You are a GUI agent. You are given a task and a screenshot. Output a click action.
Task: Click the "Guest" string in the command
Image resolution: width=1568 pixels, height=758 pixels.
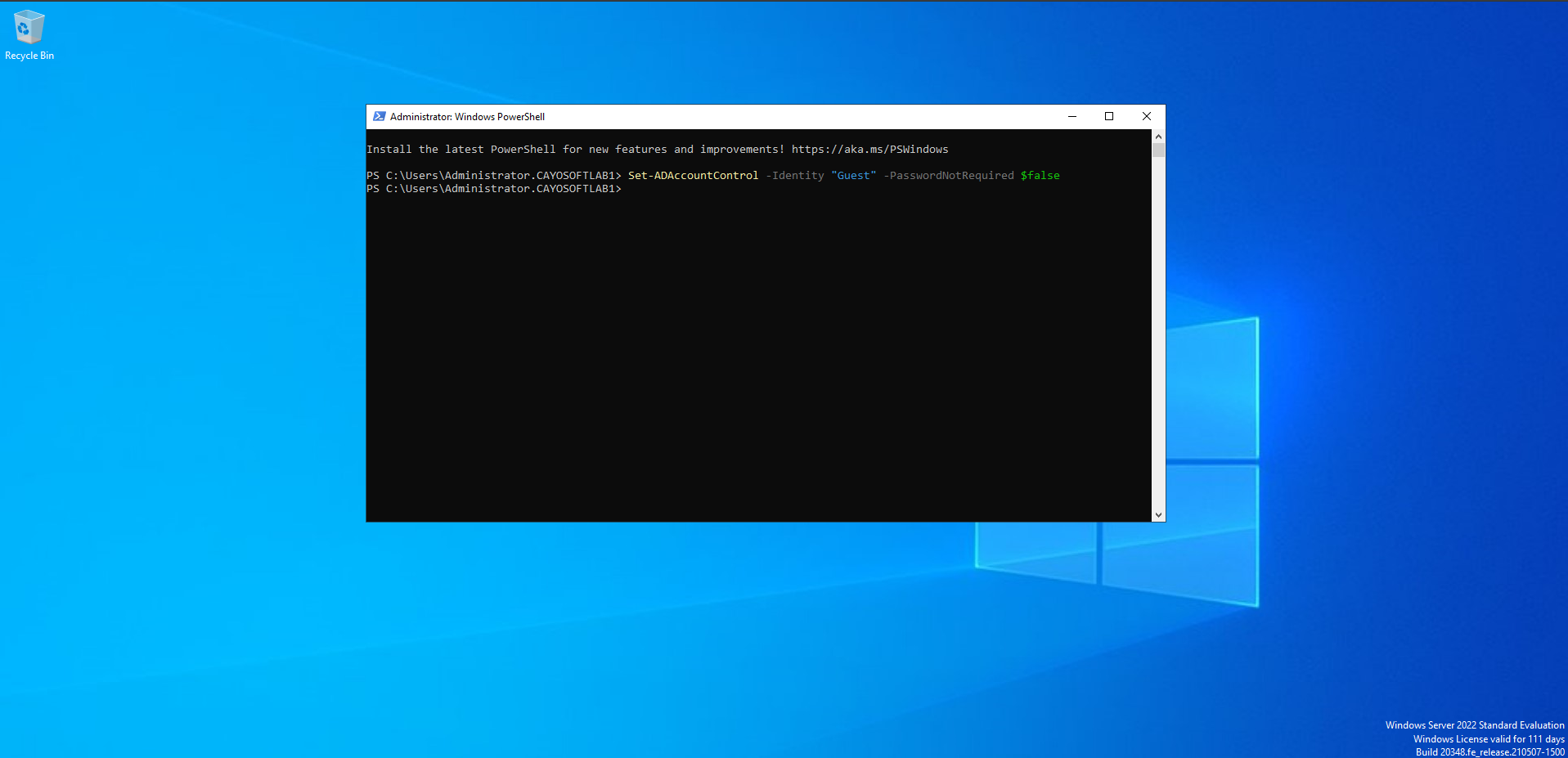[853, 176]
